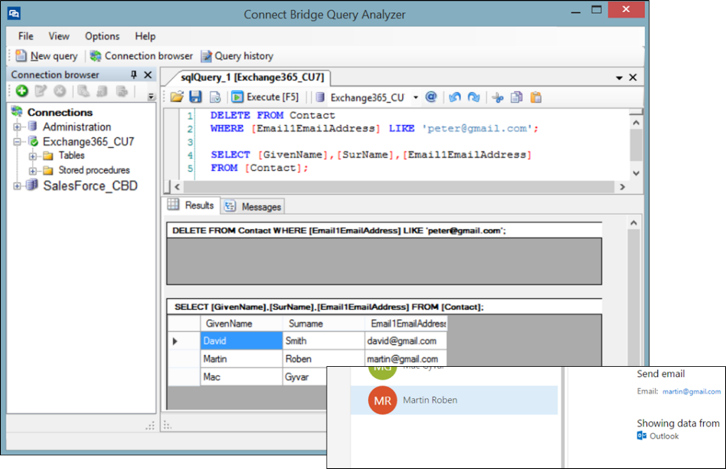Click editor horizontal scroll left arrow
726x469 pixels.
tap(177, 187)
